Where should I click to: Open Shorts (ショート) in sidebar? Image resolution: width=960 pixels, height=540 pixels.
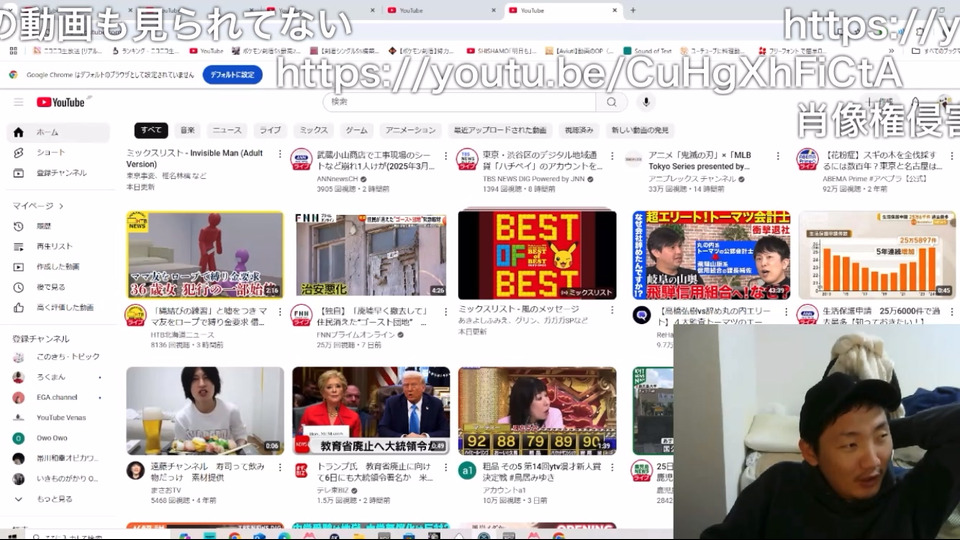pyautogui.click(x=58, y=152)
